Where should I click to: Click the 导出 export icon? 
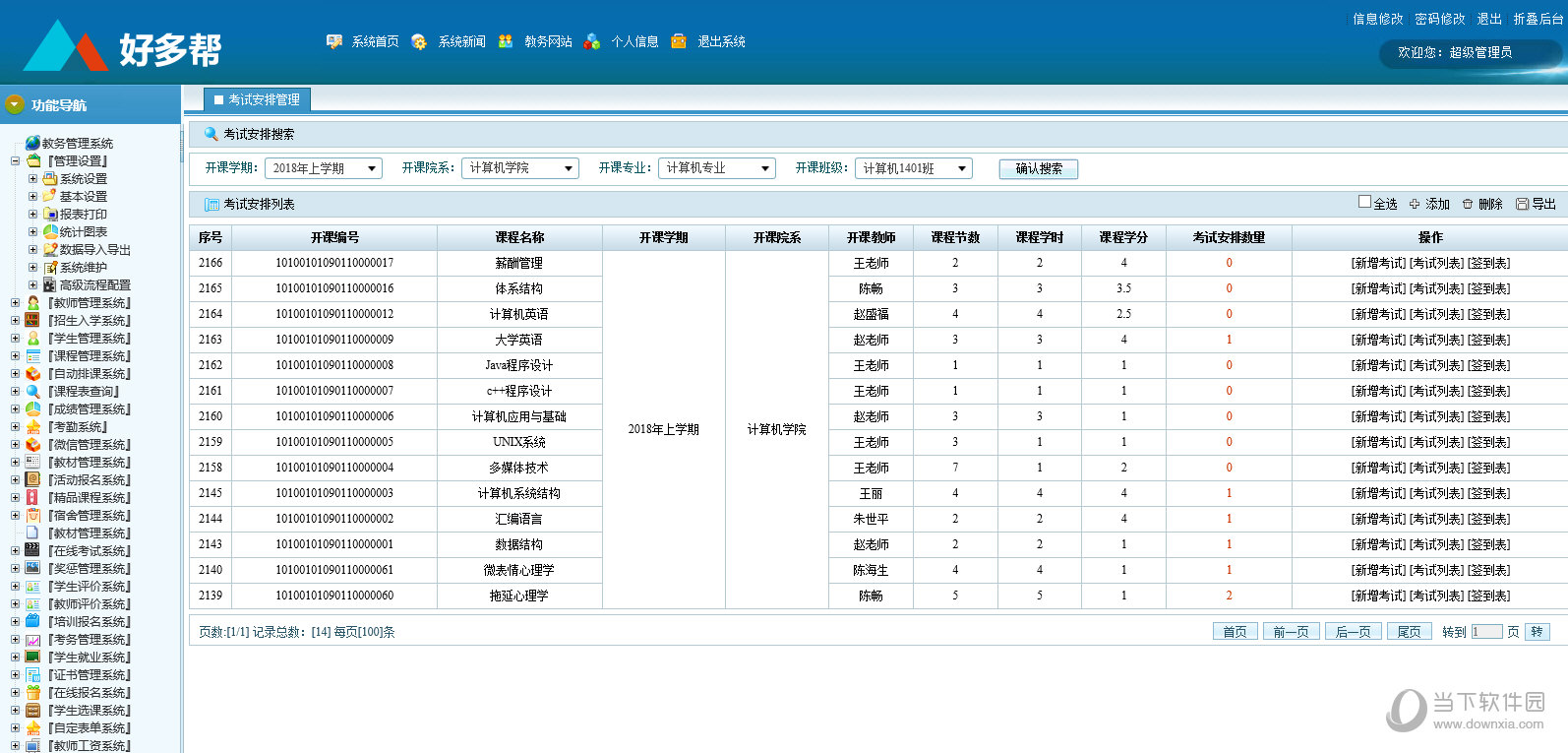tap(1522, 204)
